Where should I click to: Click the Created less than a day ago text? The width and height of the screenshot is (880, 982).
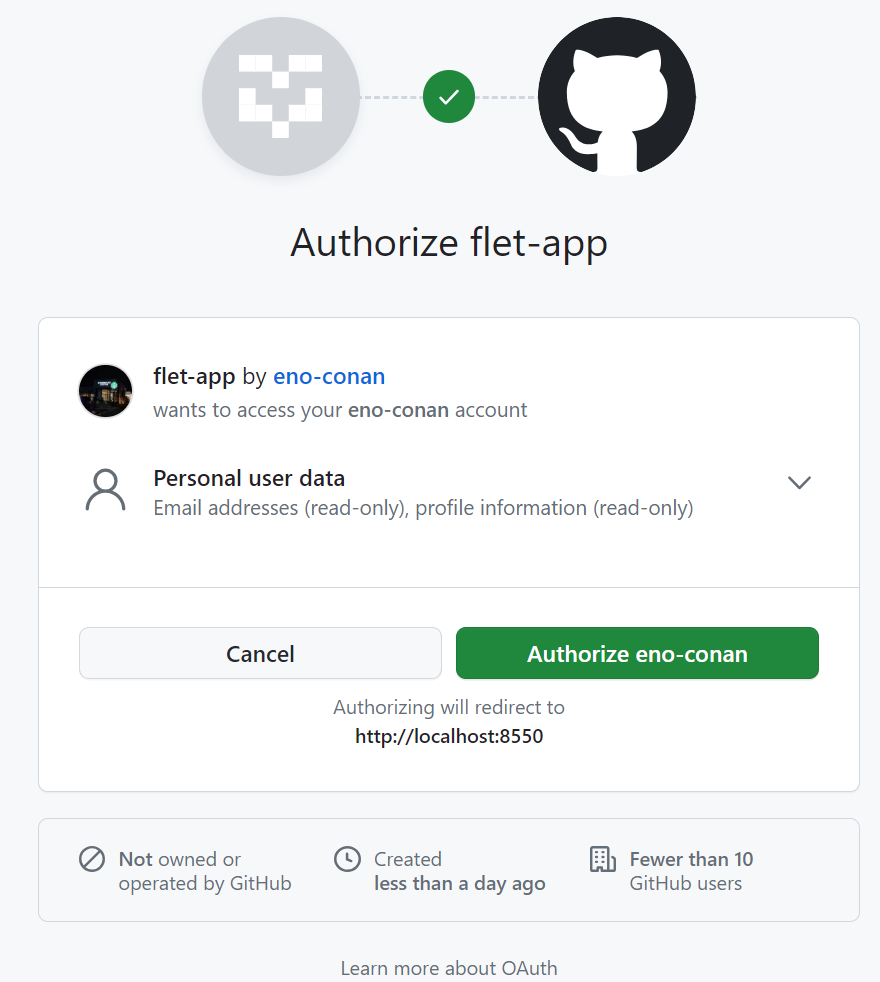[459, 871]
